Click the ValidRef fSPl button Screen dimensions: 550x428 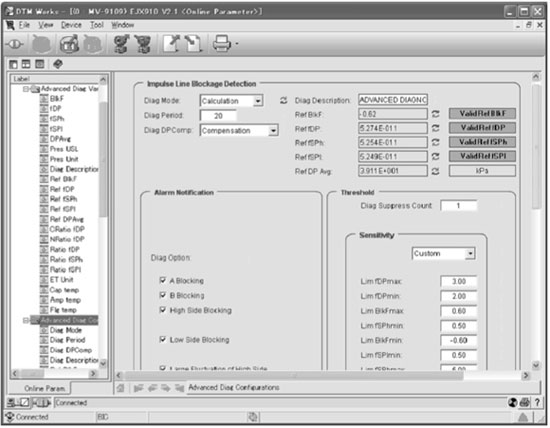tap(483, 156)
